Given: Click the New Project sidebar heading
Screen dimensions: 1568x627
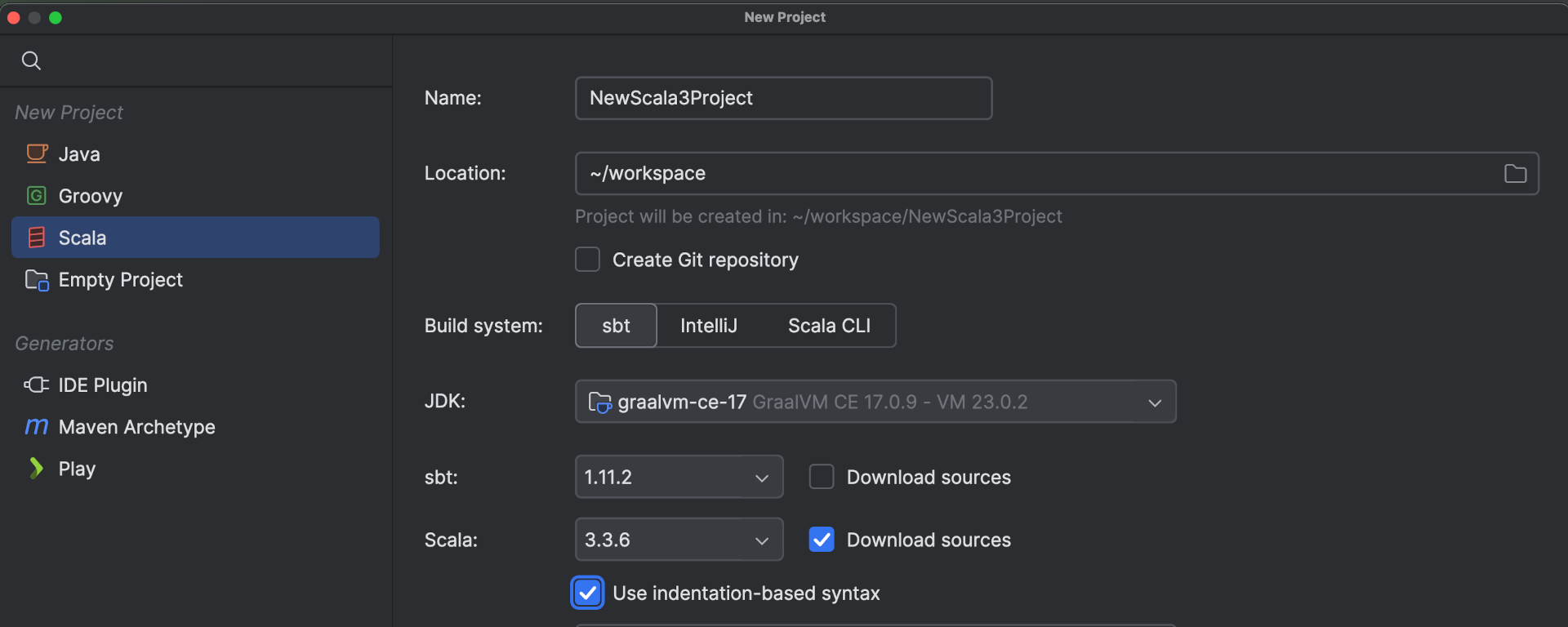Looking at the screenshot, I should click(x=69, y=113).
